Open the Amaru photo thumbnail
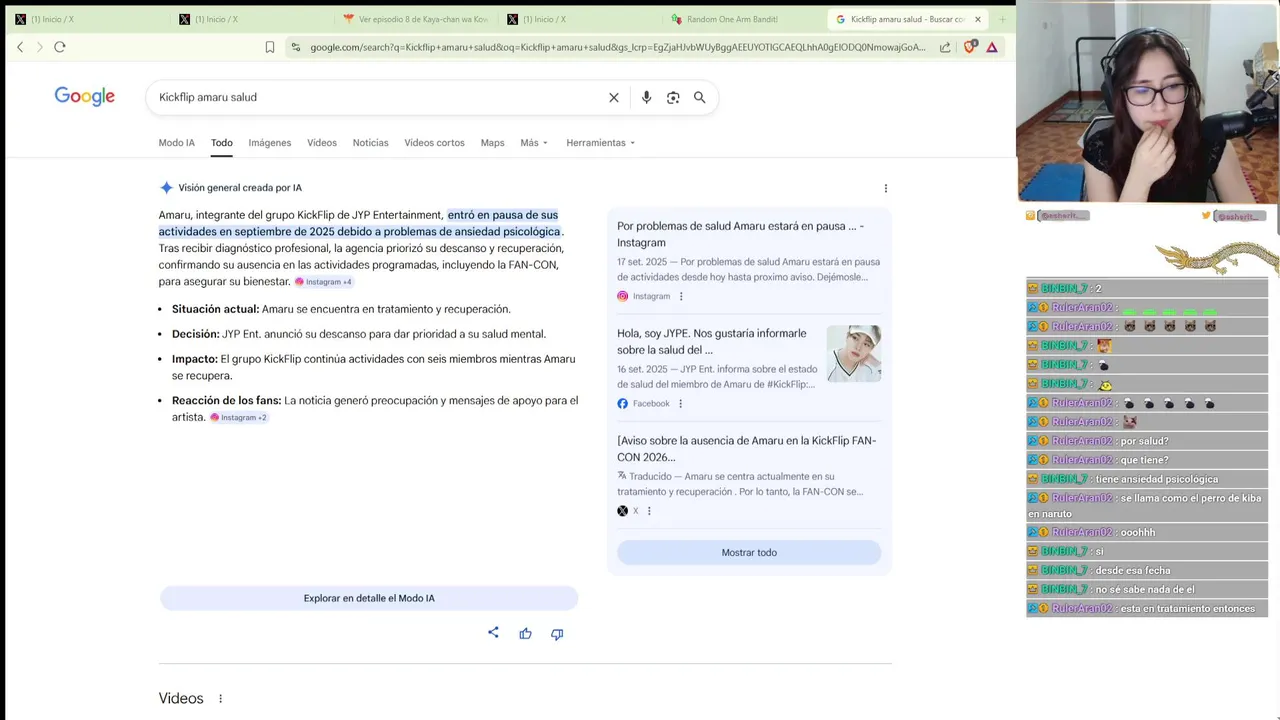 tap(854, 353)
